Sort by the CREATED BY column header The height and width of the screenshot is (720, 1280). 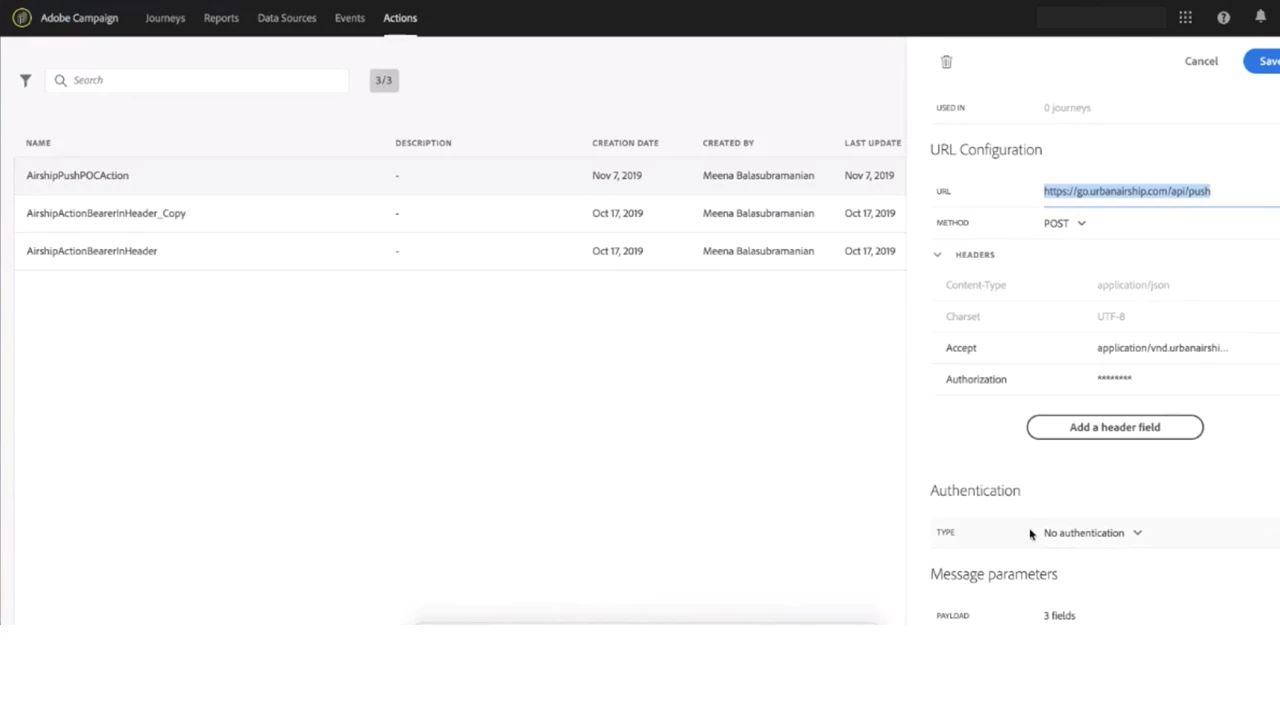728,143
